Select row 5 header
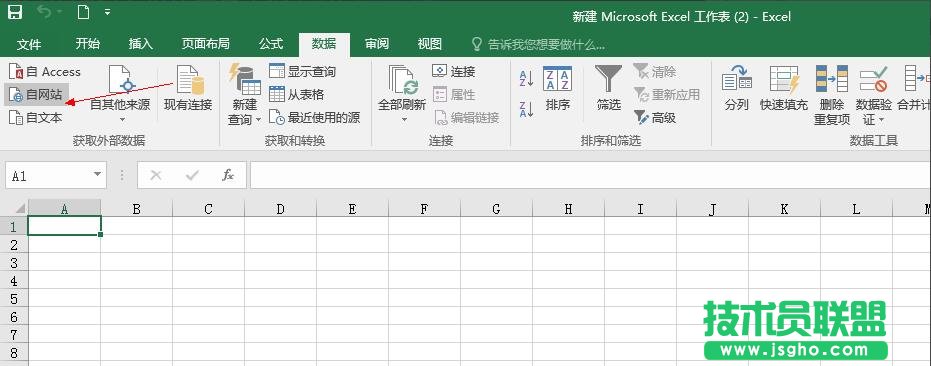 pyautogui.click(x=14, y=298)
